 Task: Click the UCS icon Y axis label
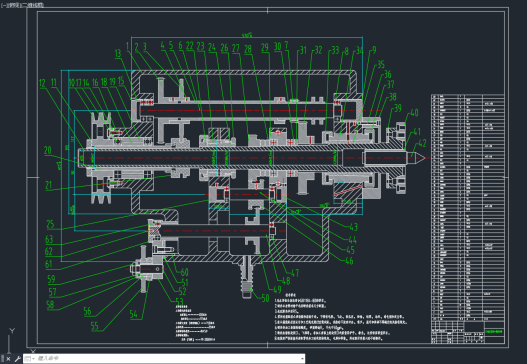(12, 331)
